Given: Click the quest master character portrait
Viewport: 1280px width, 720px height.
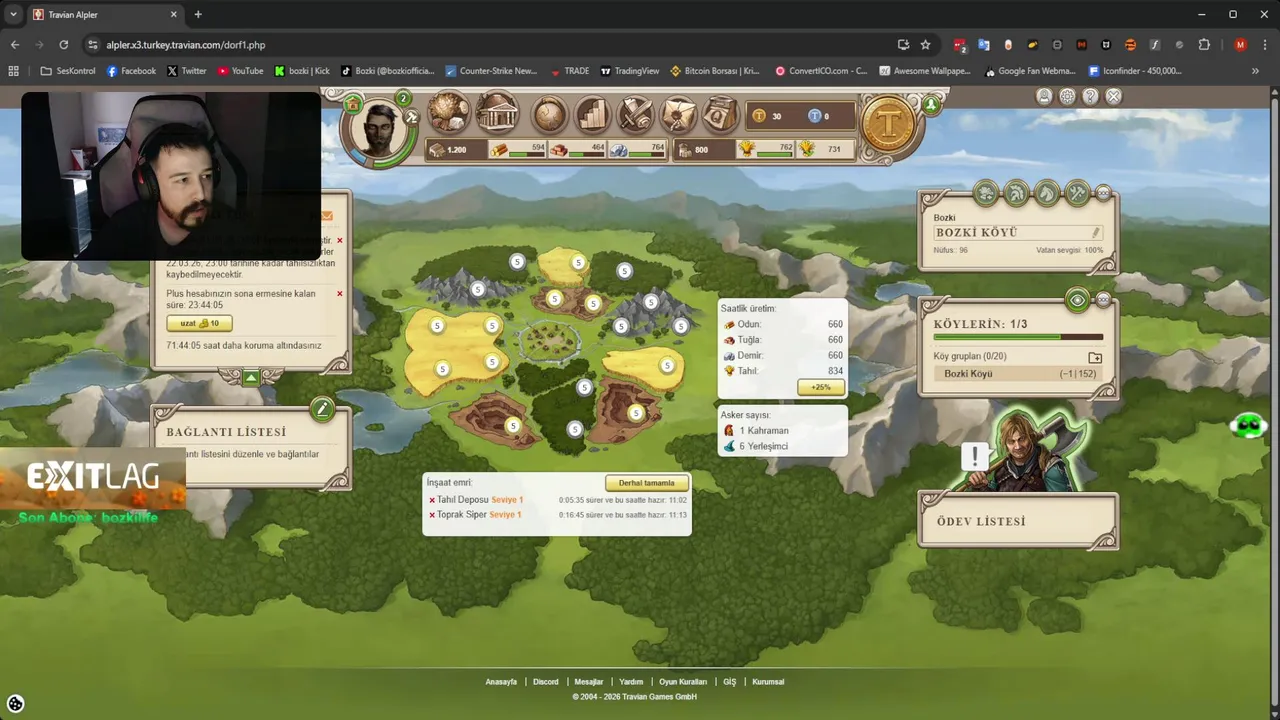Looking at the screenshot, I should tap(1030, 451).
